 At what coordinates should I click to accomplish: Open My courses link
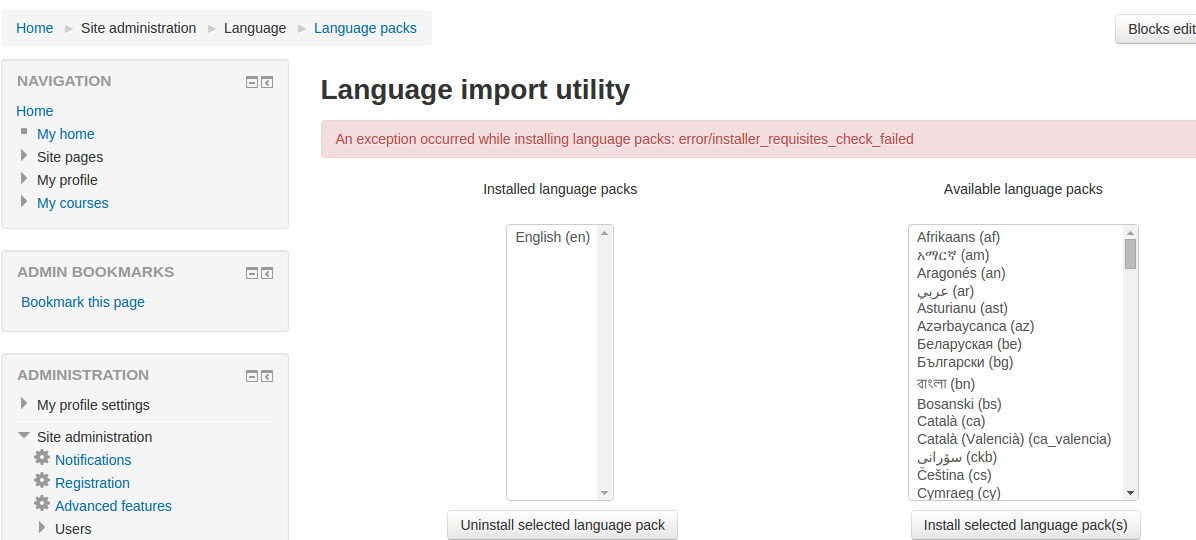pyautogui.click(x=72, y=203)
